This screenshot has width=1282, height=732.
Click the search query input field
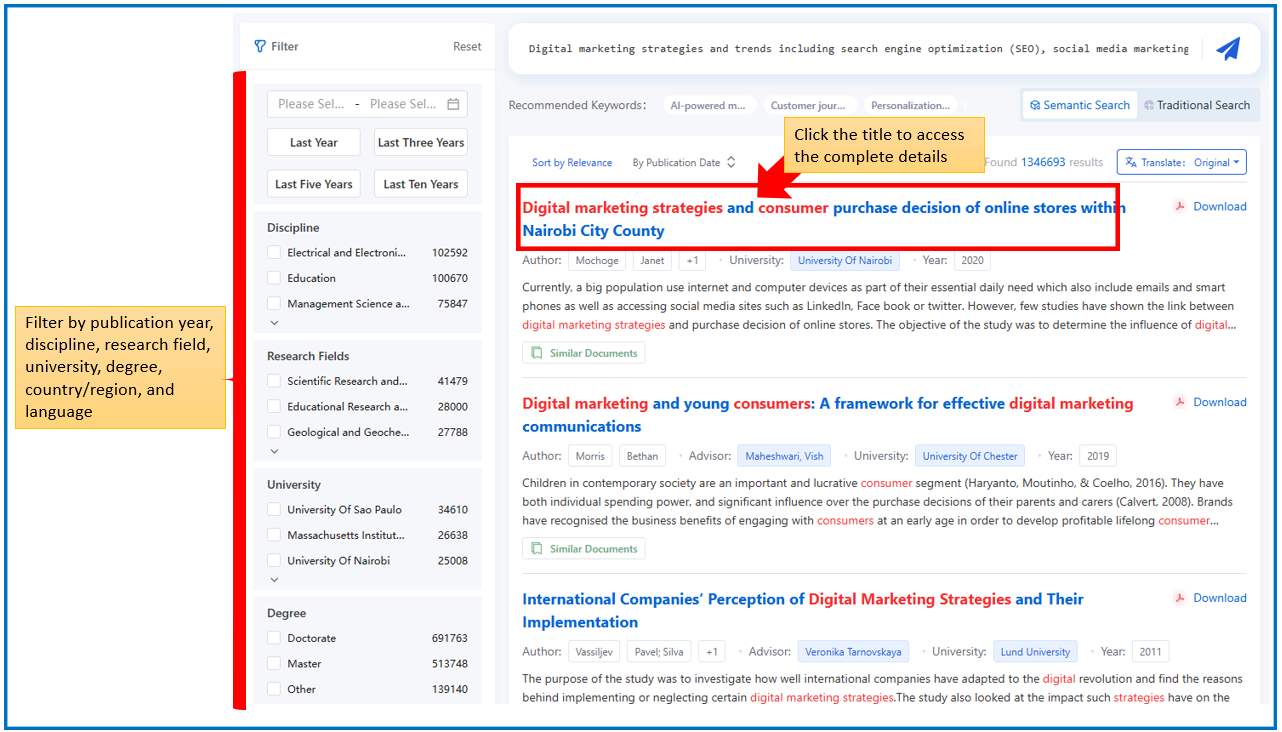[858, 49]
